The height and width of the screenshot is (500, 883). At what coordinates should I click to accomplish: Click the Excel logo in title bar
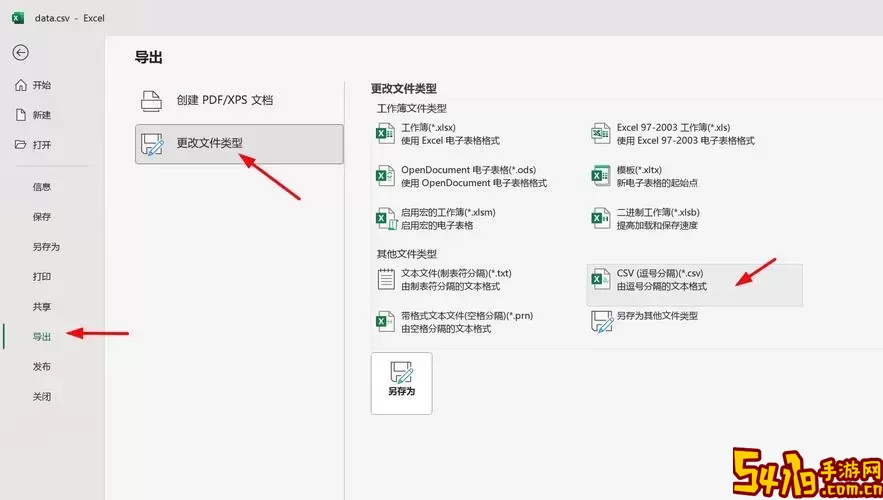[18, 18]
